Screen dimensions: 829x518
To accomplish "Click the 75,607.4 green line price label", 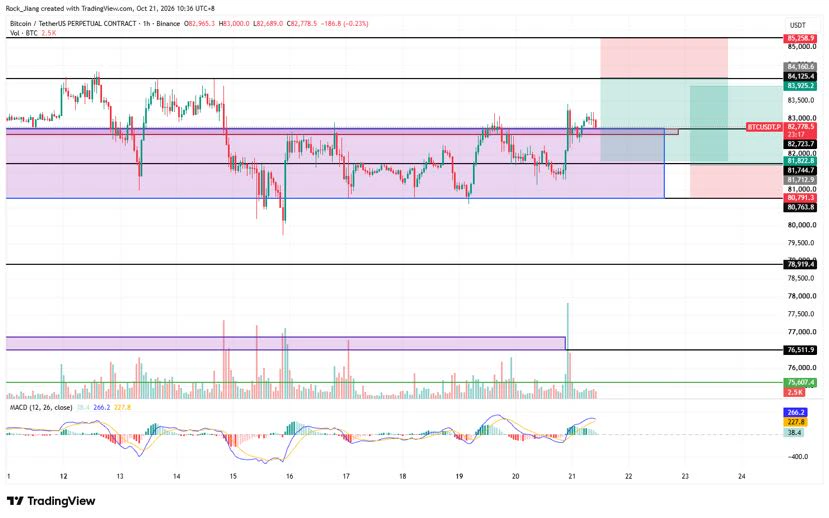I will point(799,382).
